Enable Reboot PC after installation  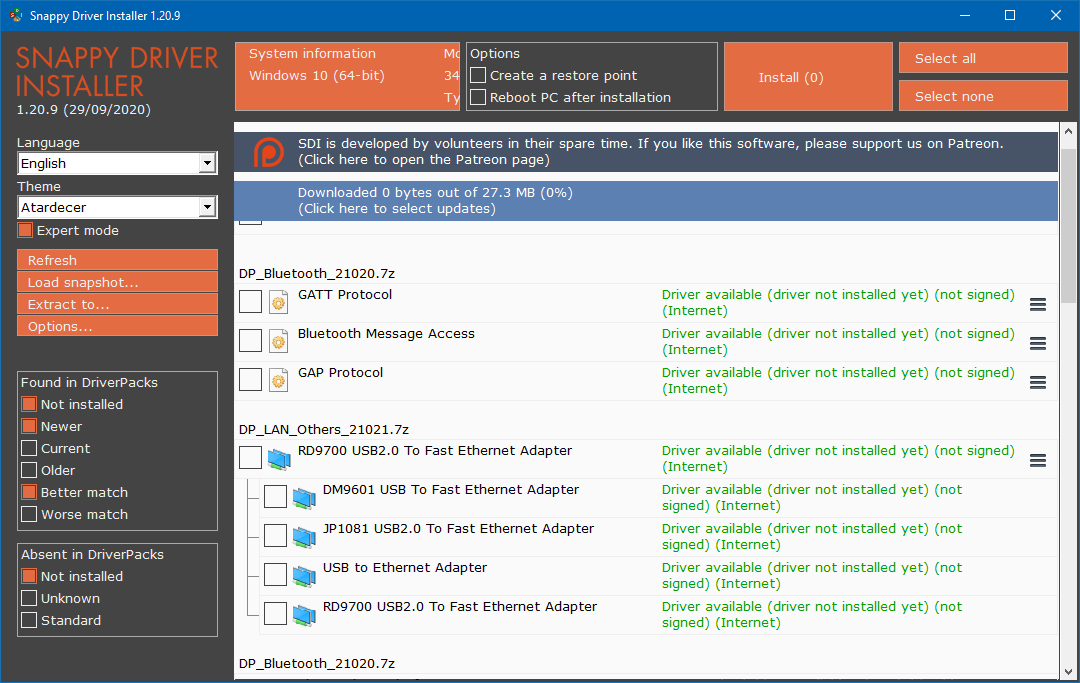[x=478, y=97]
